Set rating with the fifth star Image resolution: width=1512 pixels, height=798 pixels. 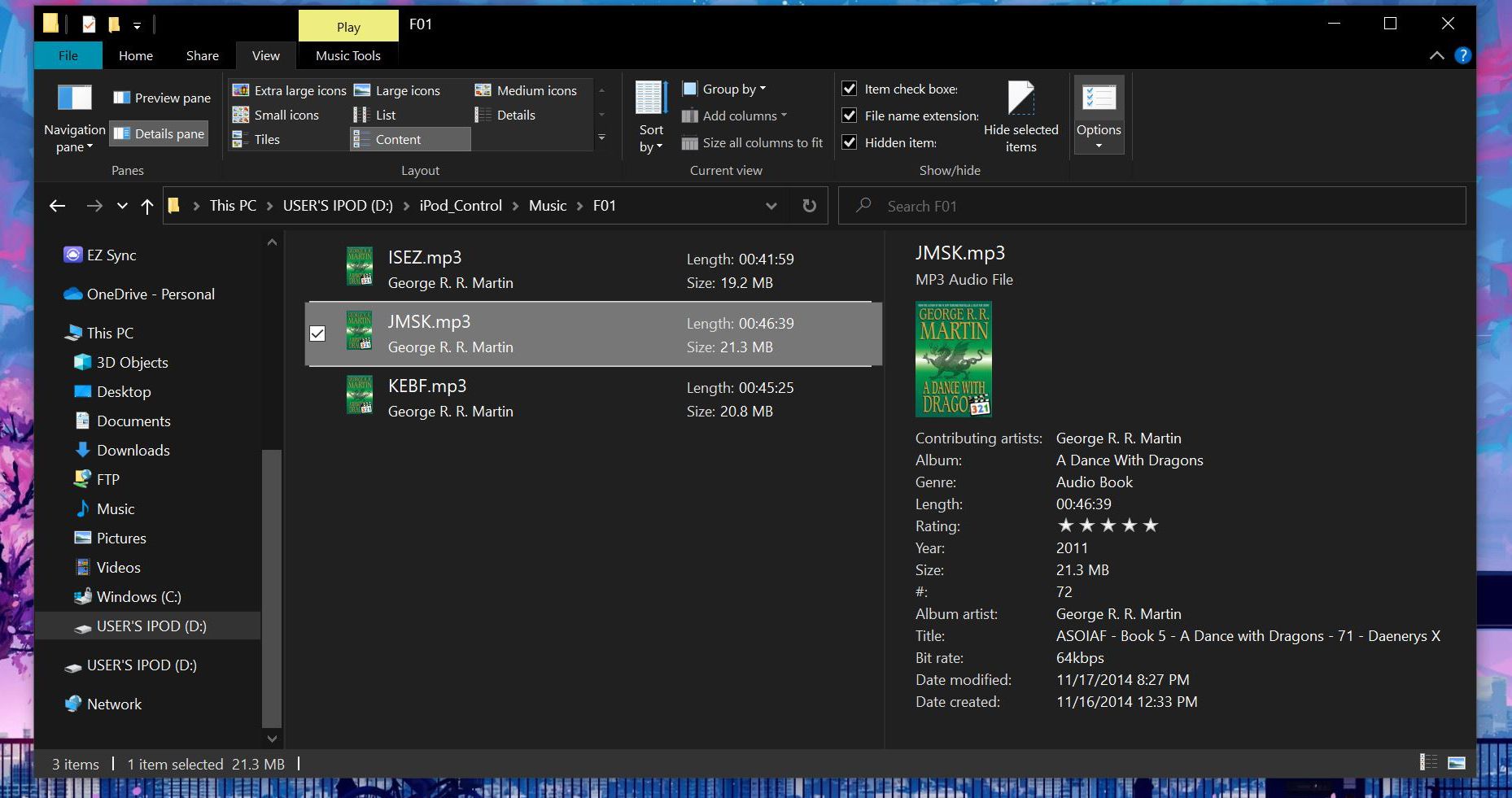pyautogui.click(x=1151, y=525)
